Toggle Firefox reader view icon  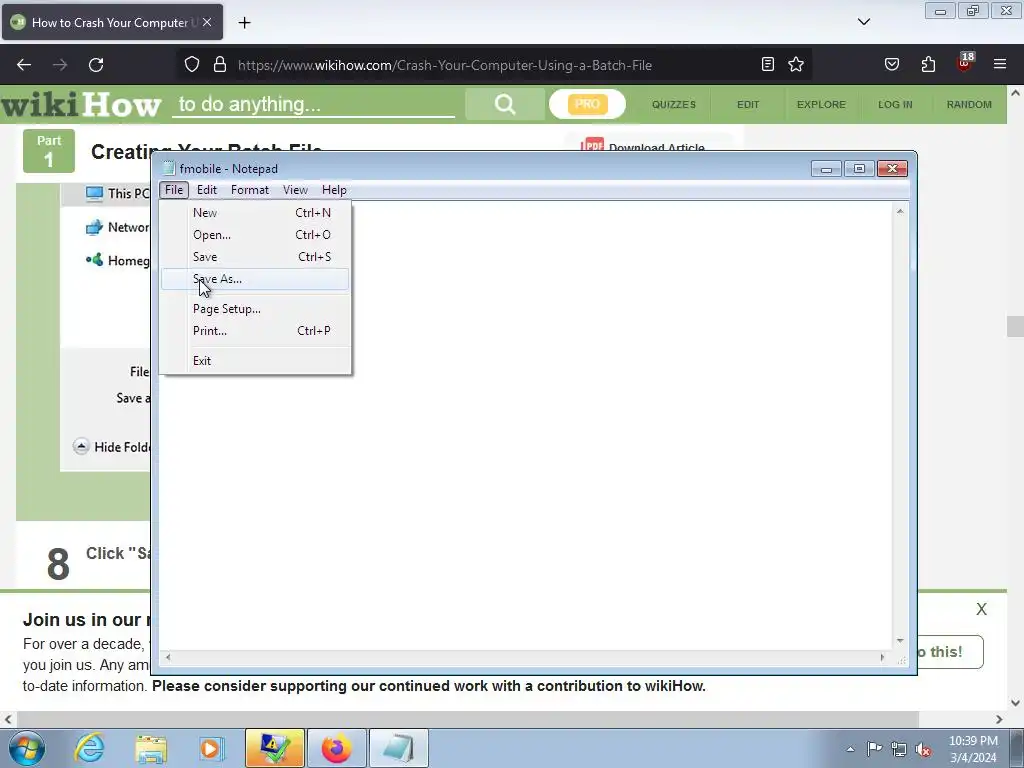pos(768,65)
